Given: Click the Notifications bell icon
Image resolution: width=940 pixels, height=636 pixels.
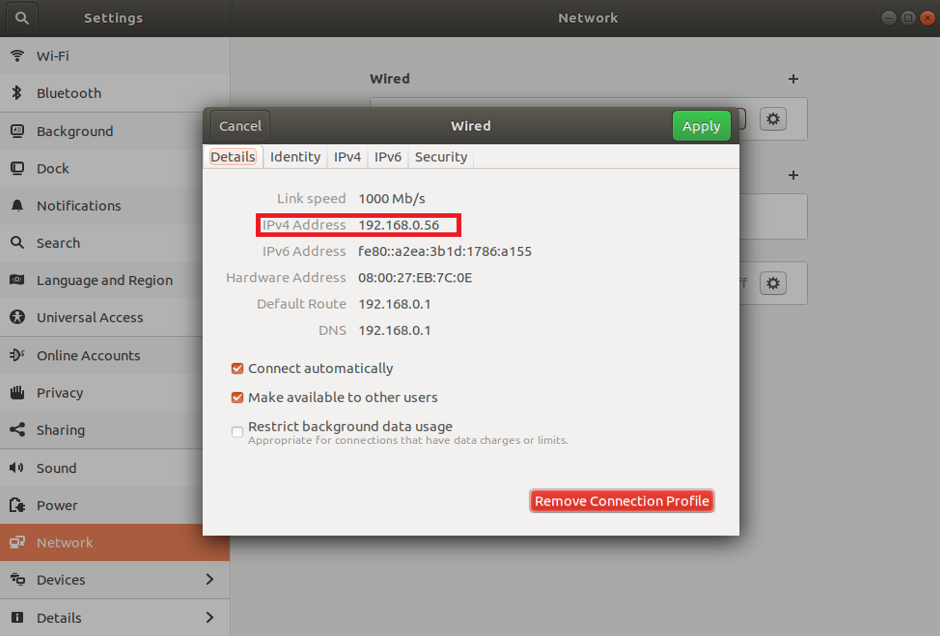Looking at the screenshot, I should coord(17,206).
